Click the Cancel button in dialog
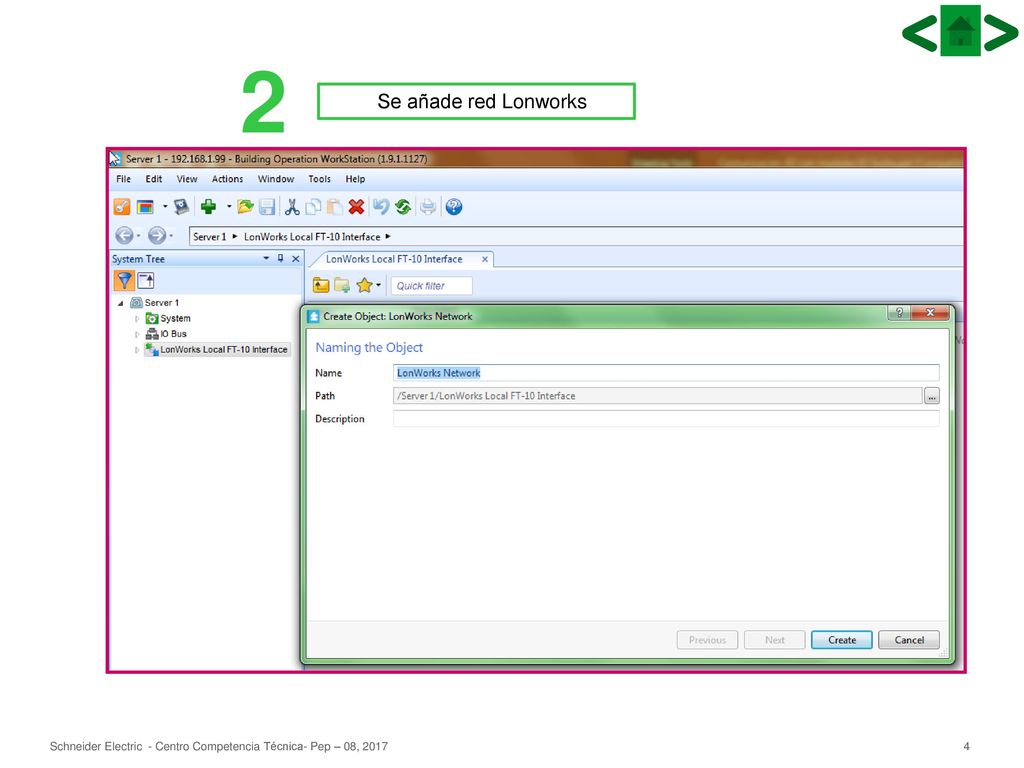Screen dimensions: 1024x768 pos(909,640)
